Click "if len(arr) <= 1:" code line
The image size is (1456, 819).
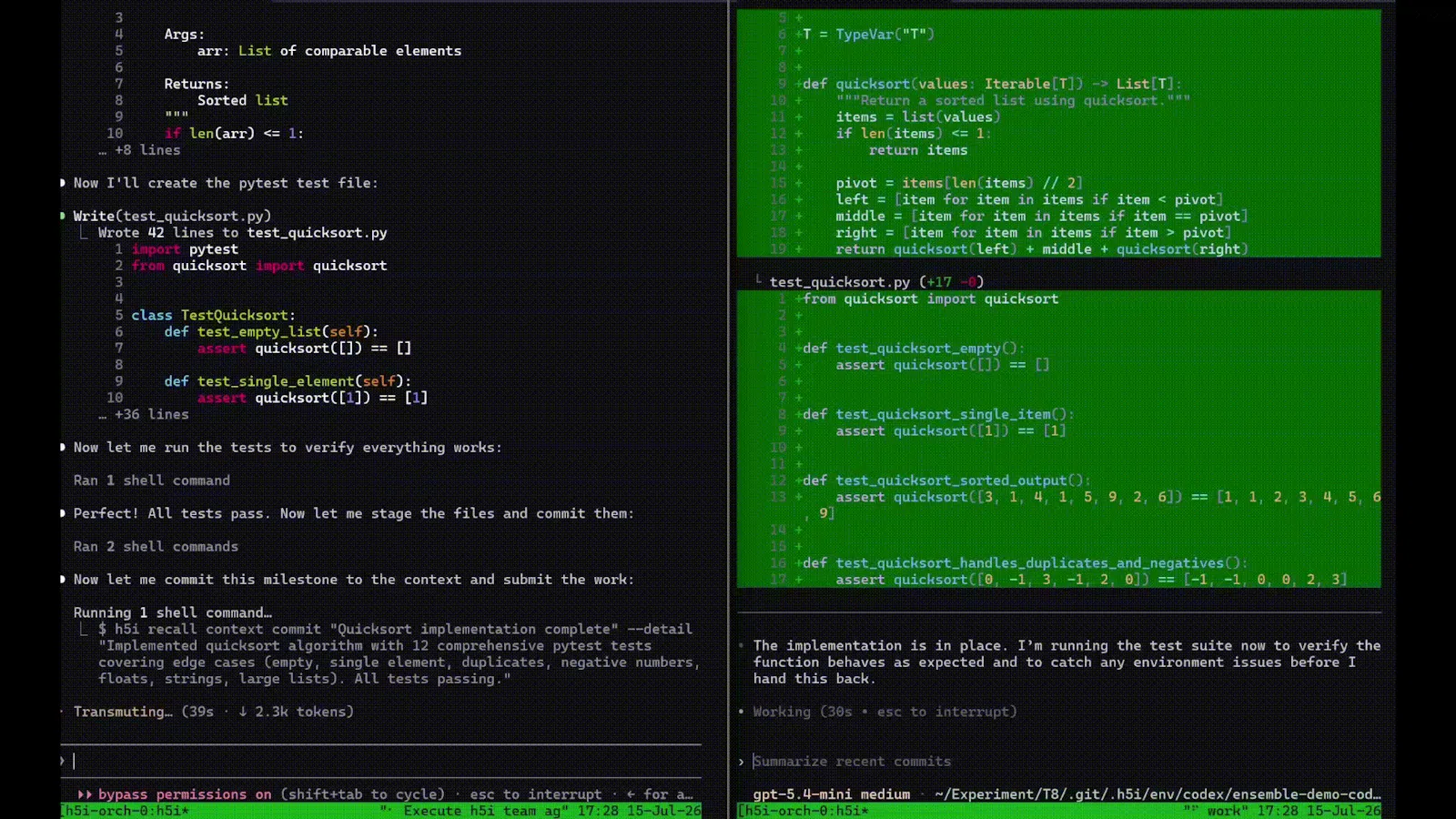[234, 134]
